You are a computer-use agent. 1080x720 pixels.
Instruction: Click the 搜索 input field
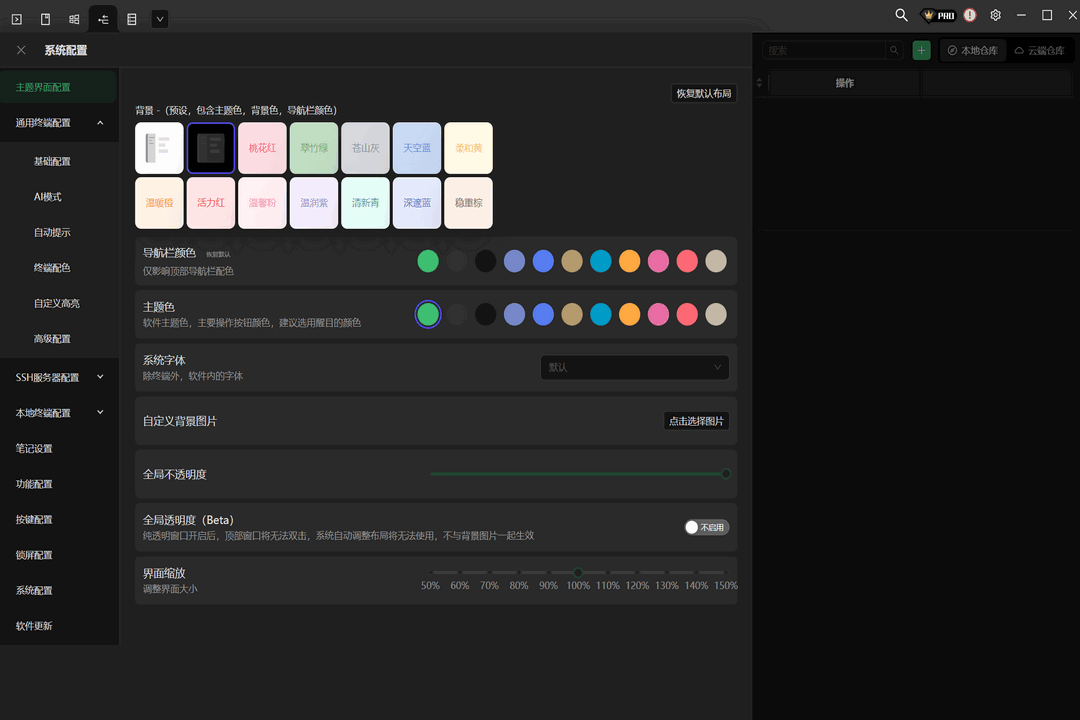coord(824,50)
